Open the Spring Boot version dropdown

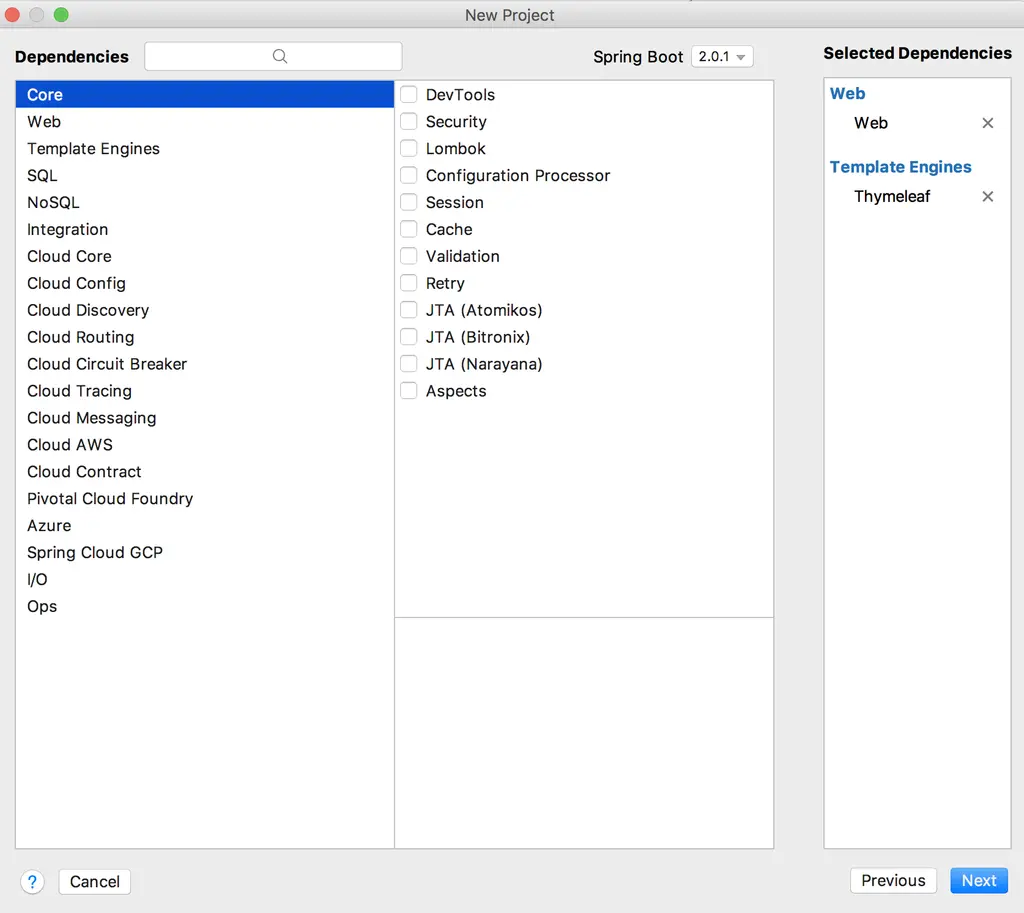click(x=722, y=57)
